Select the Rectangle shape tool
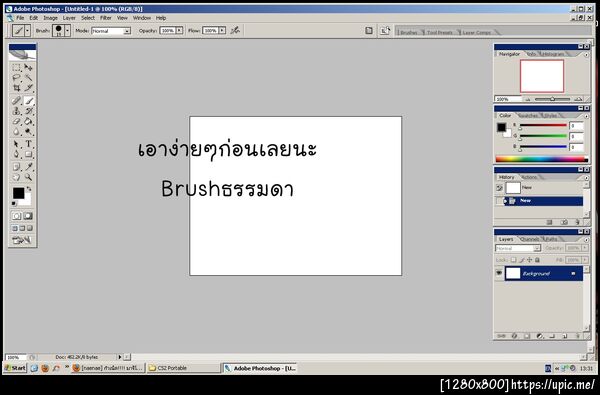The image size is (600, 395). tap(28, 154)
